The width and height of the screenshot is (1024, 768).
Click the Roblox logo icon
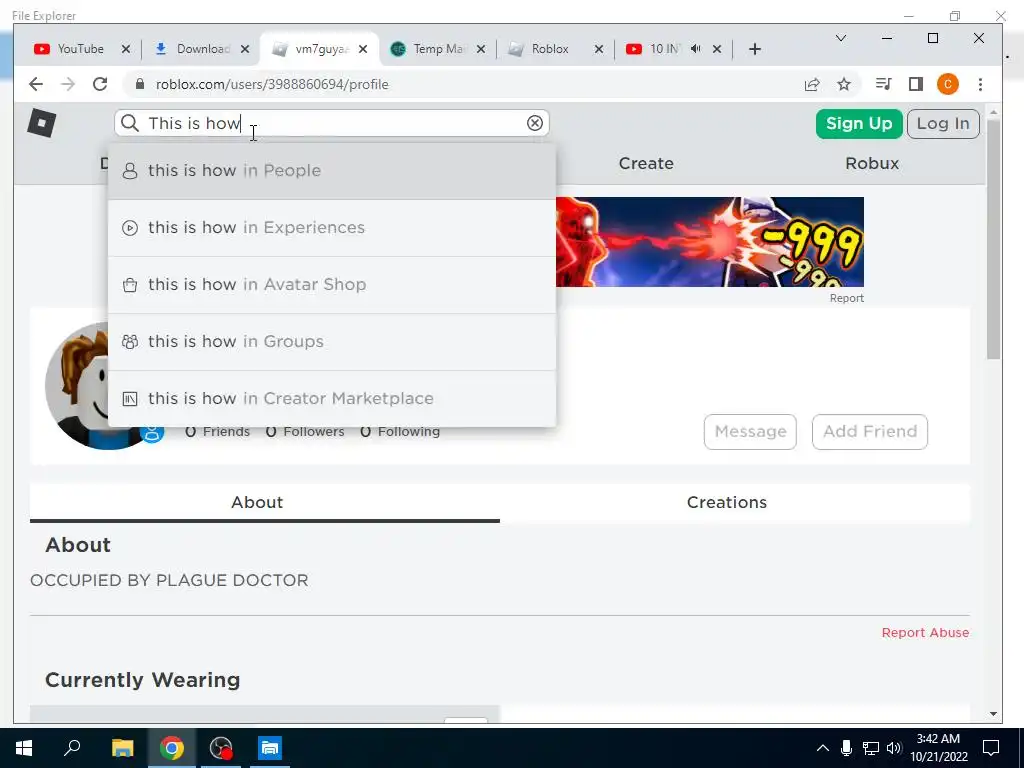coord(42,123)
